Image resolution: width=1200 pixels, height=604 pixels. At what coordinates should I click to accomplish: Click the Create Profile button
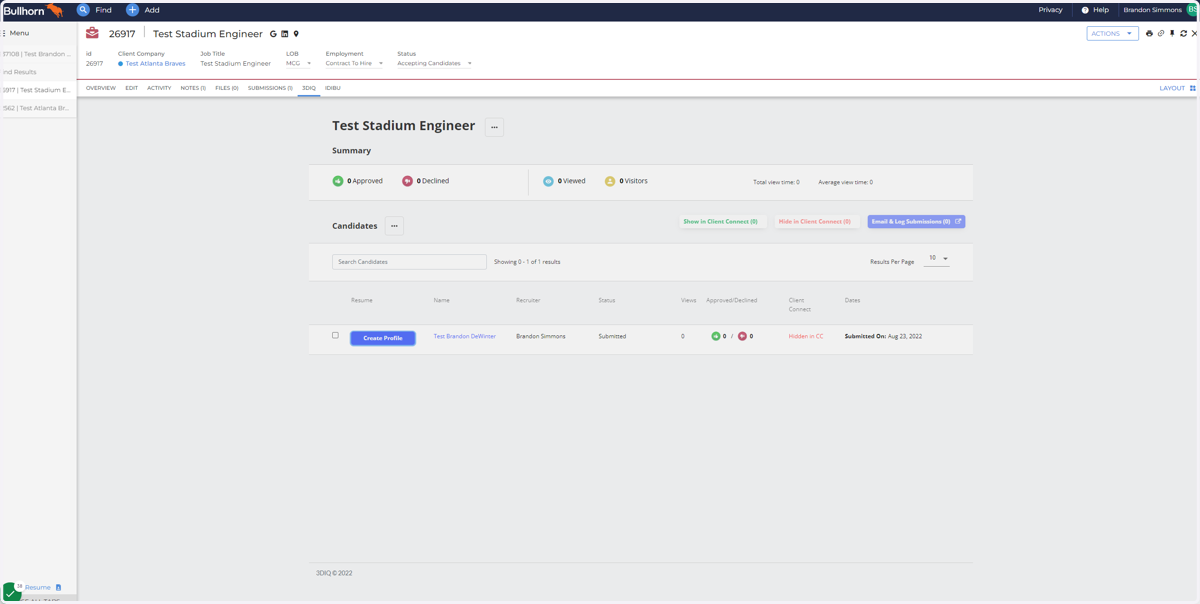[x=383, y=338]
